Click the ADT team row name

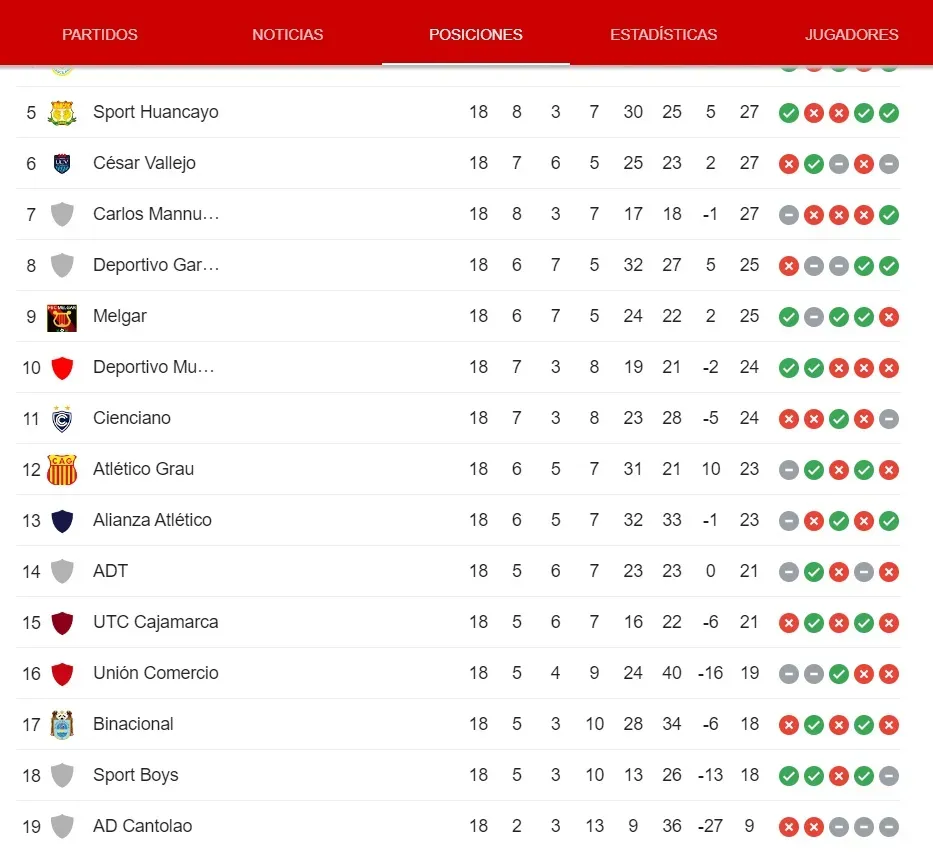coord(110,571)
